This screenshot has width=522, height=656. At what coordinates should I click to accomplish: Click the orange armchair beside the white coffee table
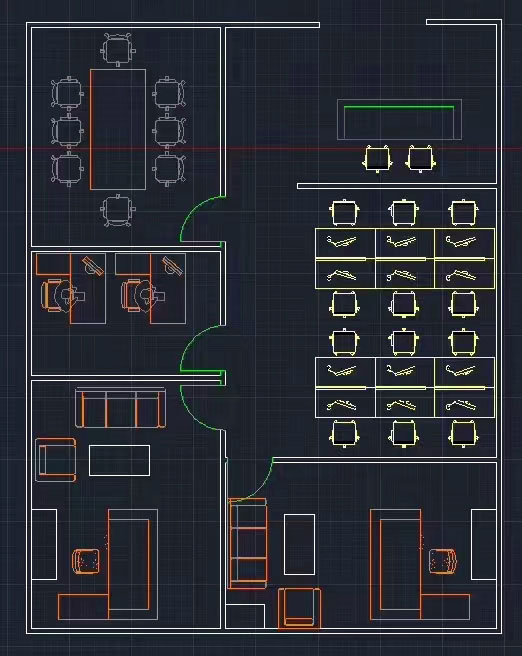coord(56,460)
